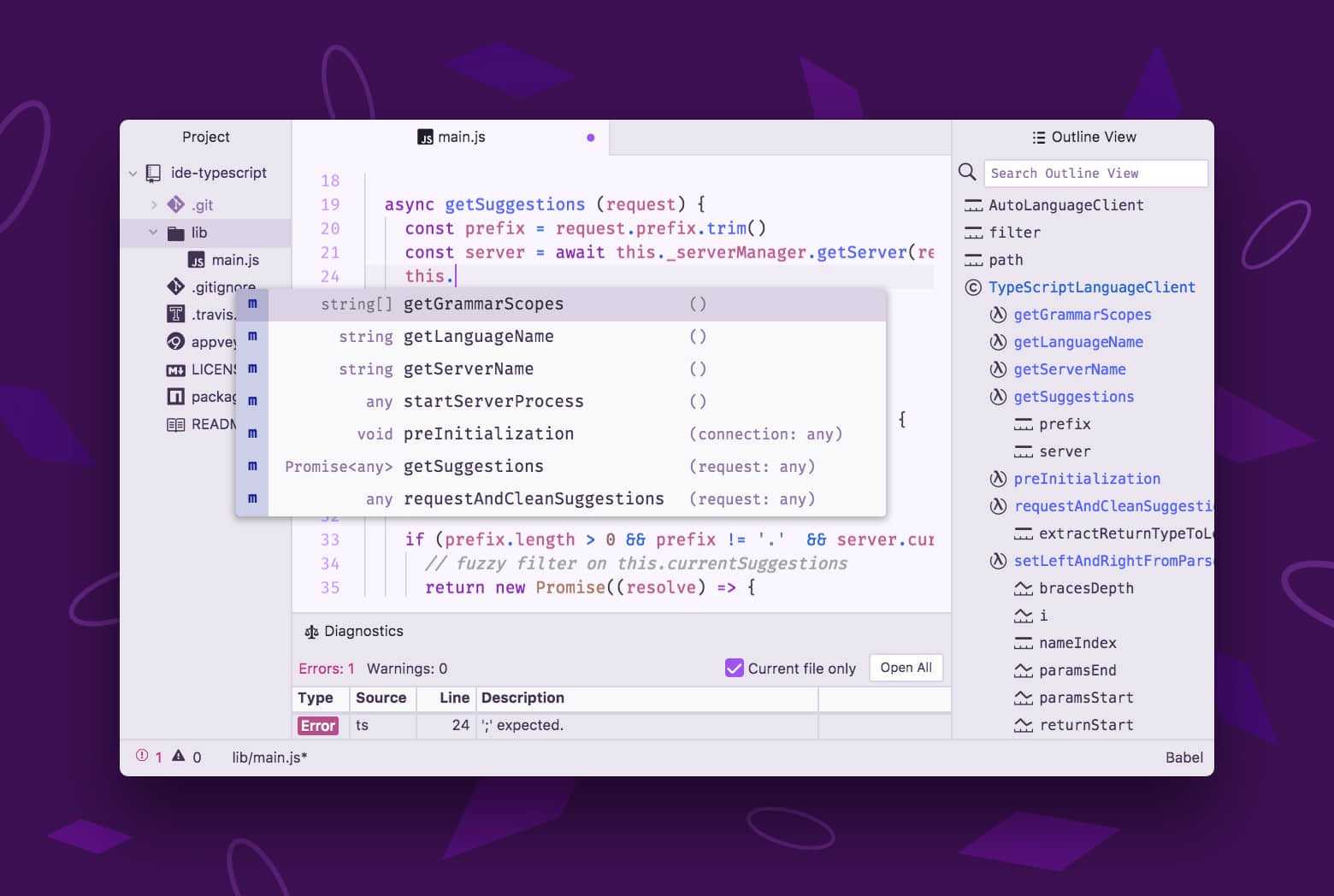Image resolution: width=1334 pixels, height=896 pixels.
Task: Expand the .git folder
Action: (154, 204)
